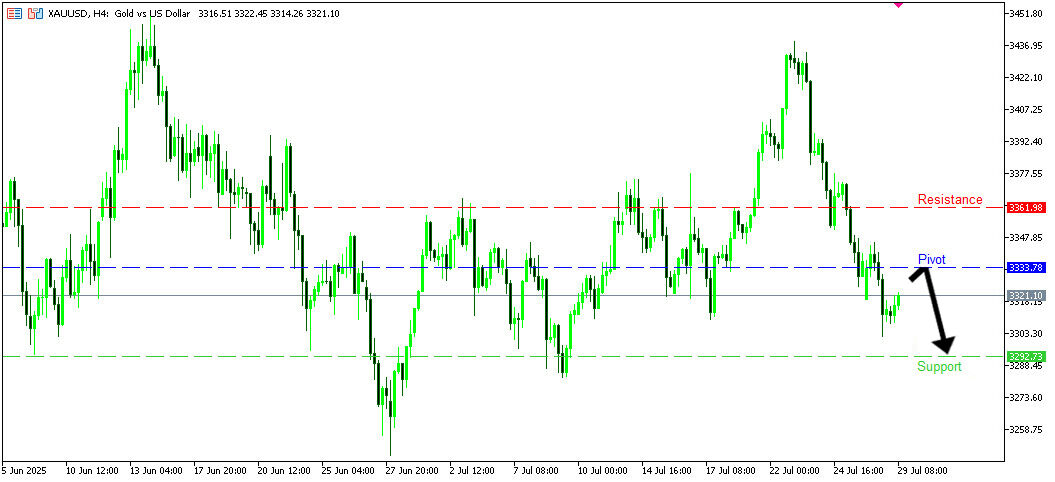Click the Depth of Market grid icon
This screenshot has width=1055, height=482.
pyautogui.click(x=14, y=14)
